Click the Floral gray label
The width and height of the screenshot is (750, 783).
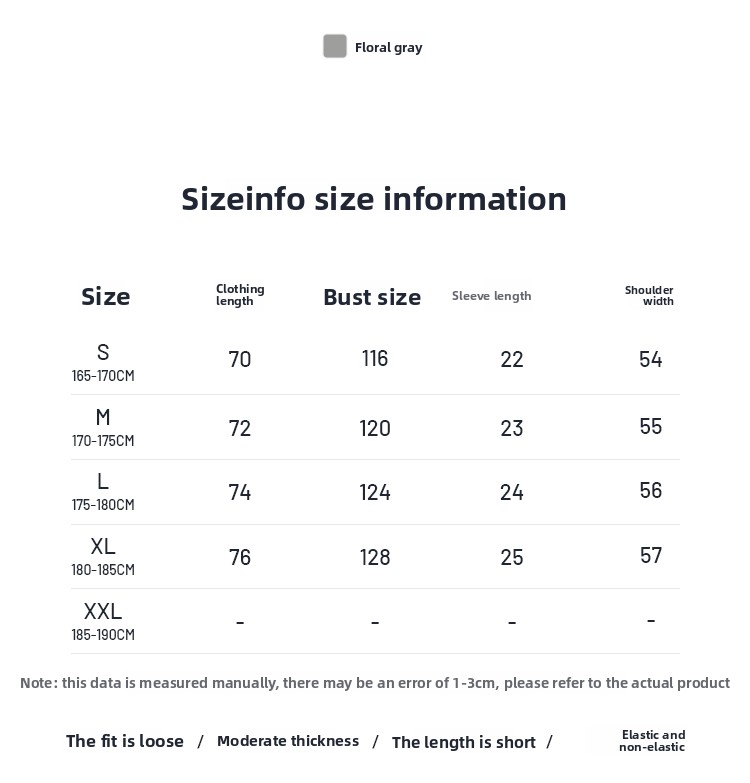pyautogui.click(x=388, y=47)
